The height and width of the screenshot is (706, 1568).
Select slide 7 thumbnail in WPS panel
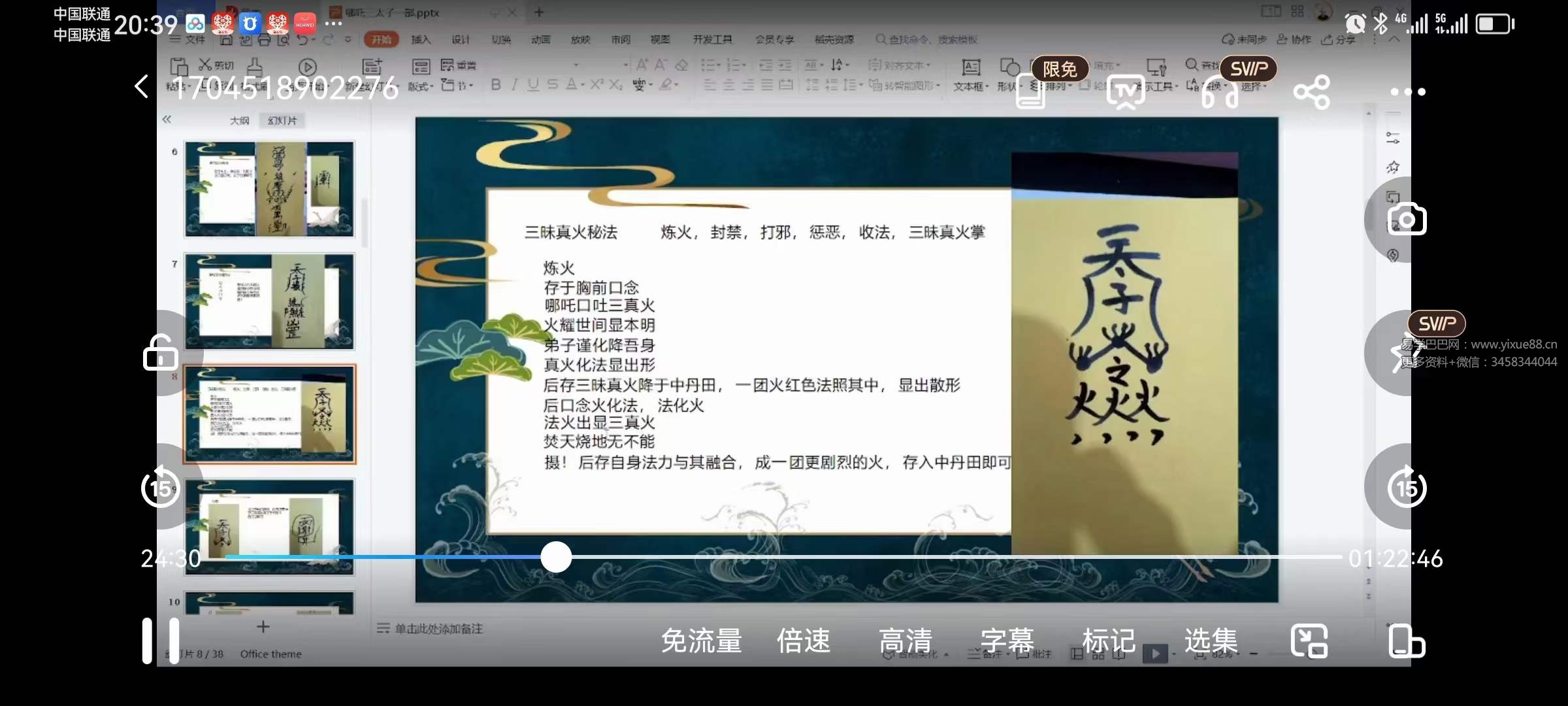269,301
